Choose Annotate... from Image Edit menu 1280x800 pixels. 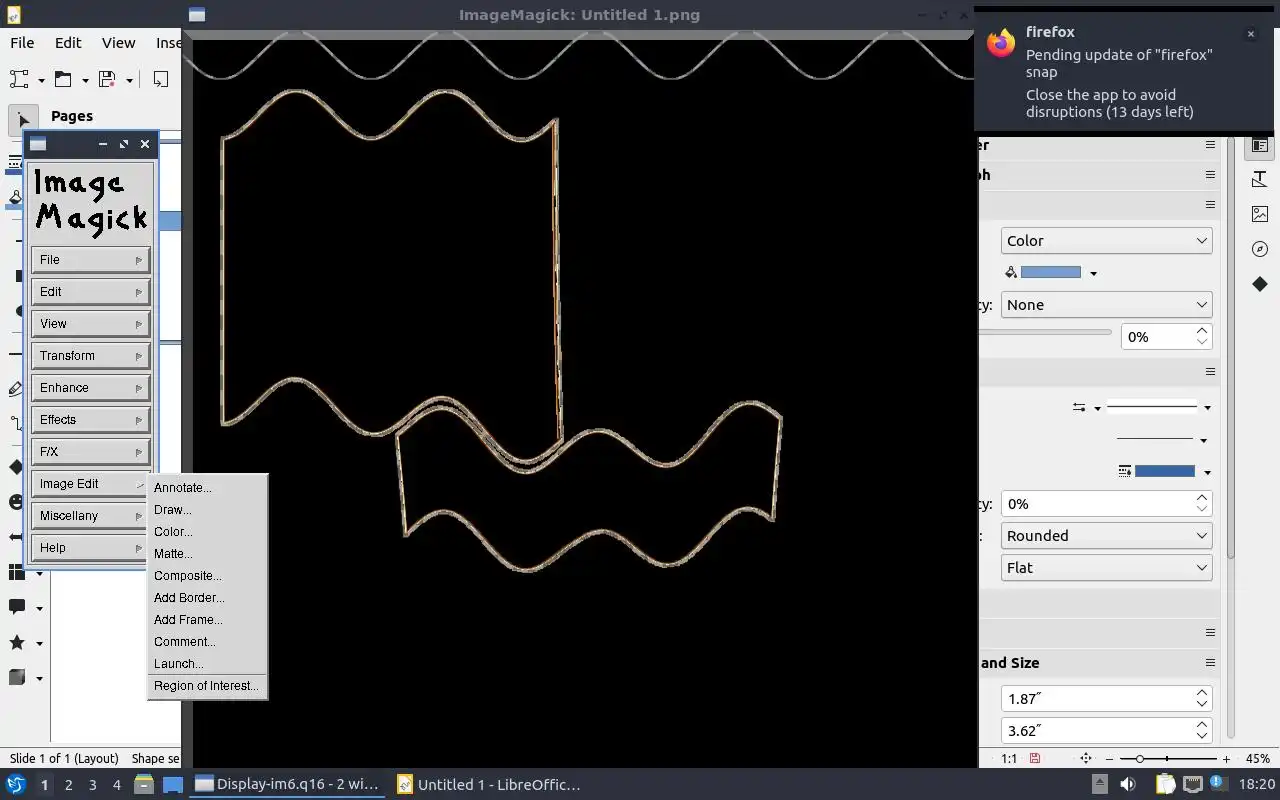click(207, 488)
